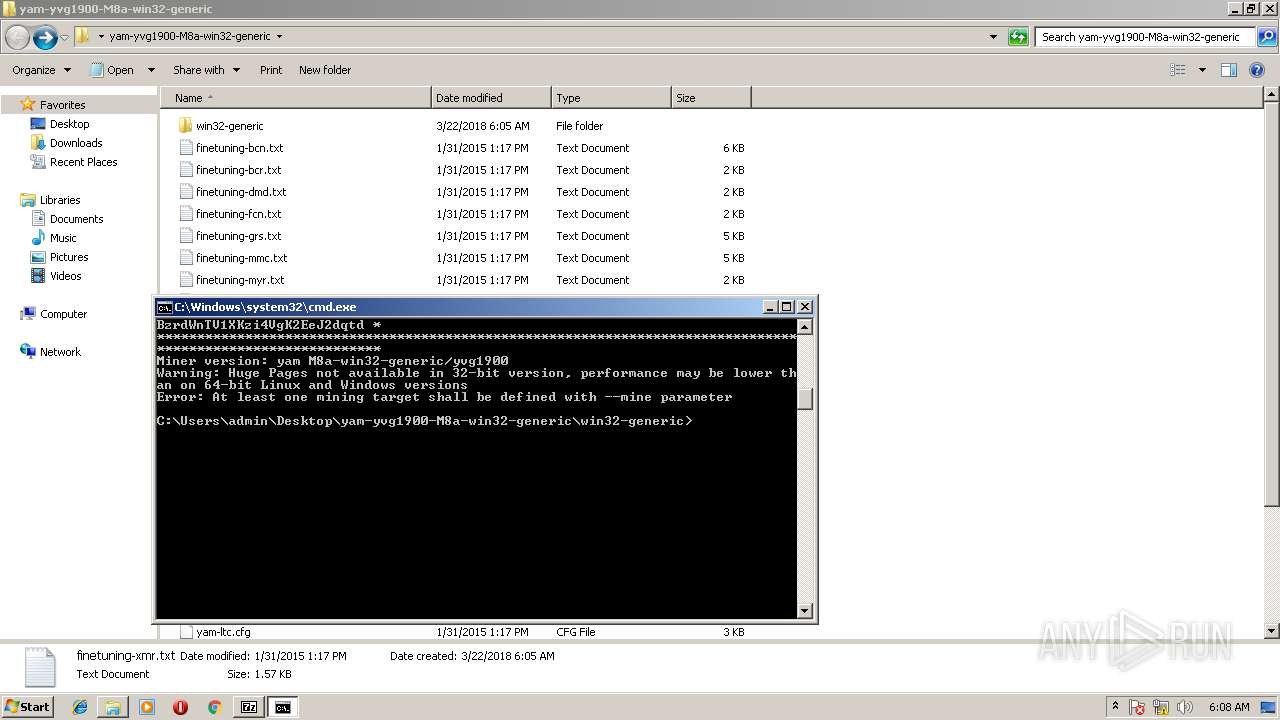
Task: Select the finetuning-grs.txt file
Action: [238, 236]
